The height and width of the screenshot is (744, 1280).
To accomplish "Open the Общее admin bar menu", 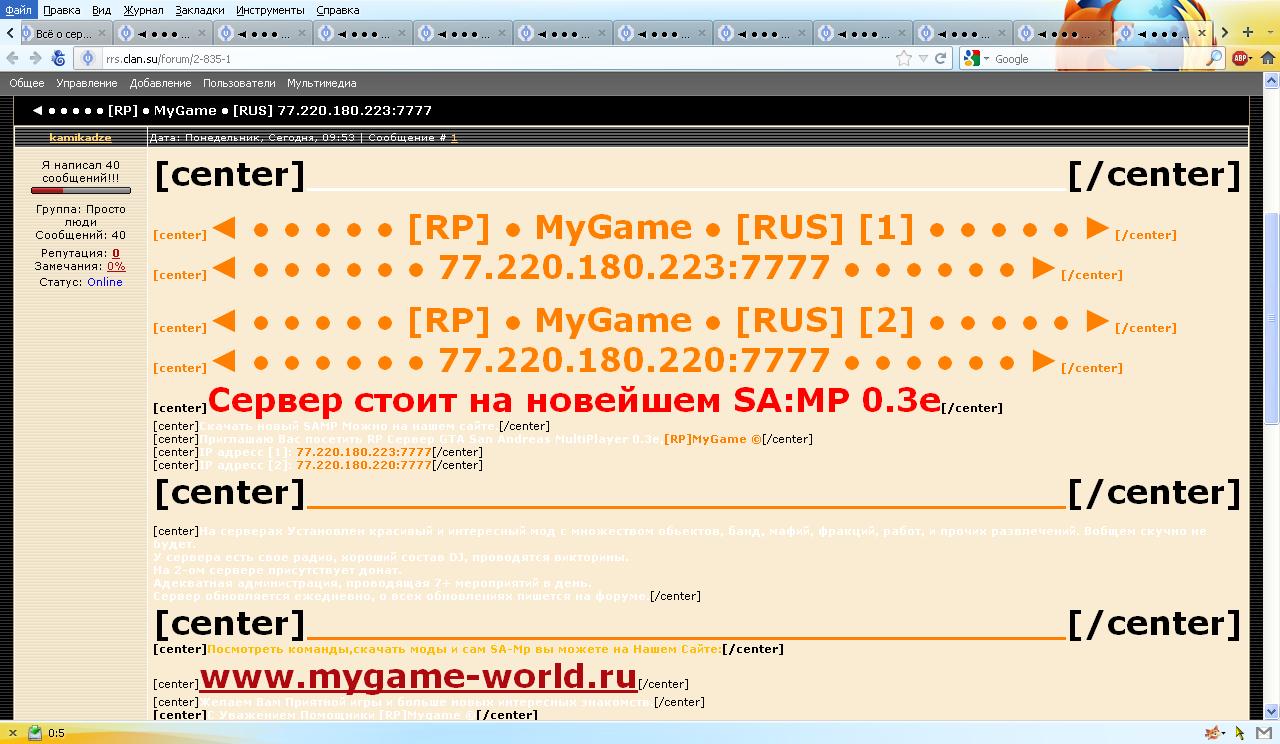I will 27,83.
